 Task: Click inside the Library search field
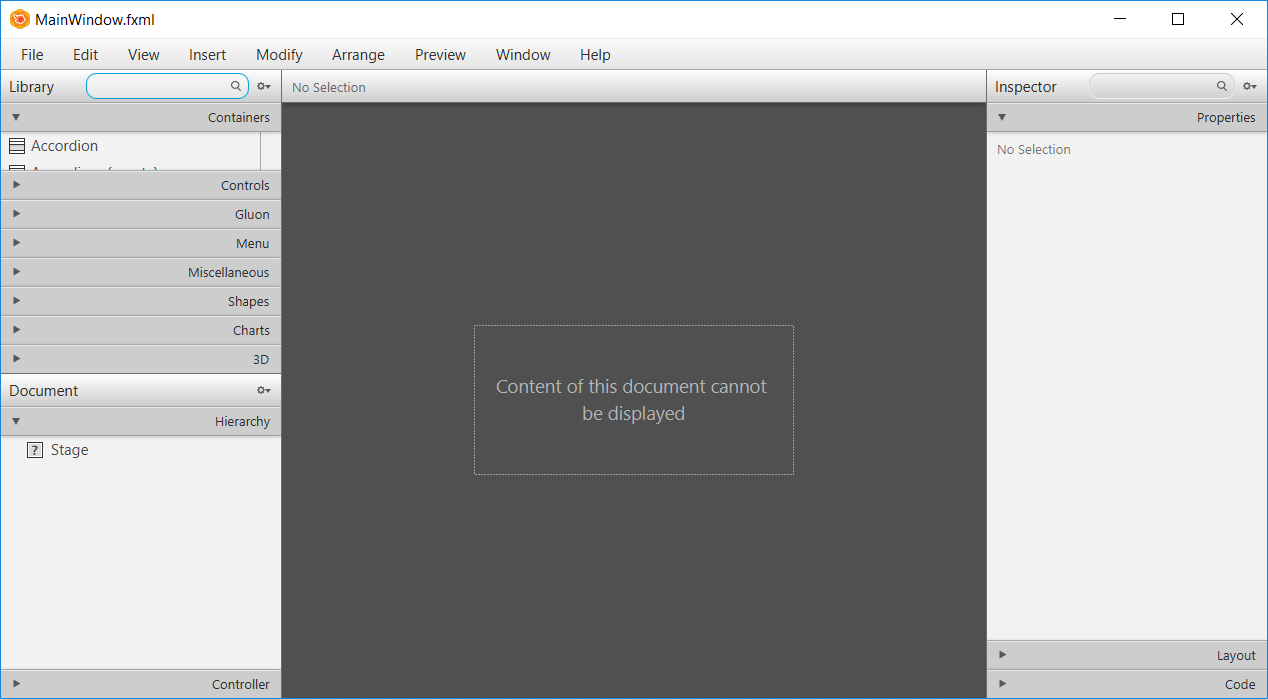160,86
